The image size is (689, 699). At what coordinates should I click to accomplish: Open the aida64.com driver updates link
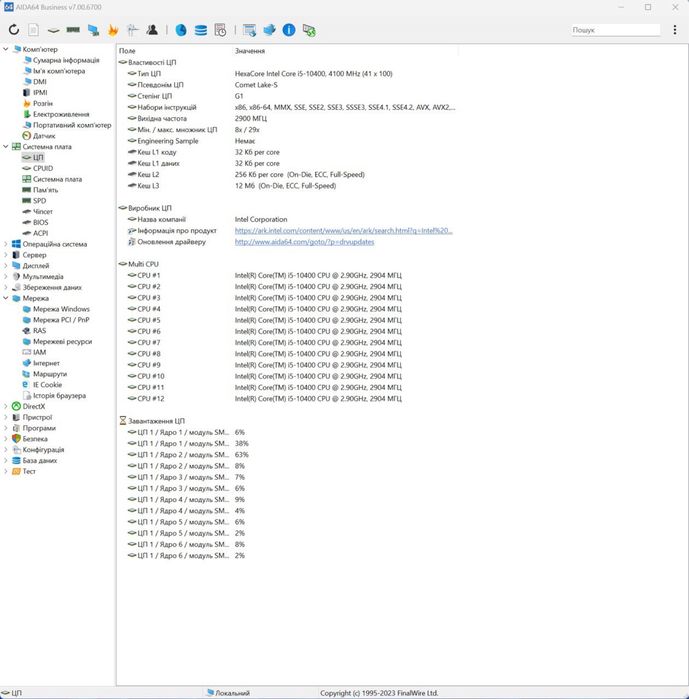[x=304, y=242]
